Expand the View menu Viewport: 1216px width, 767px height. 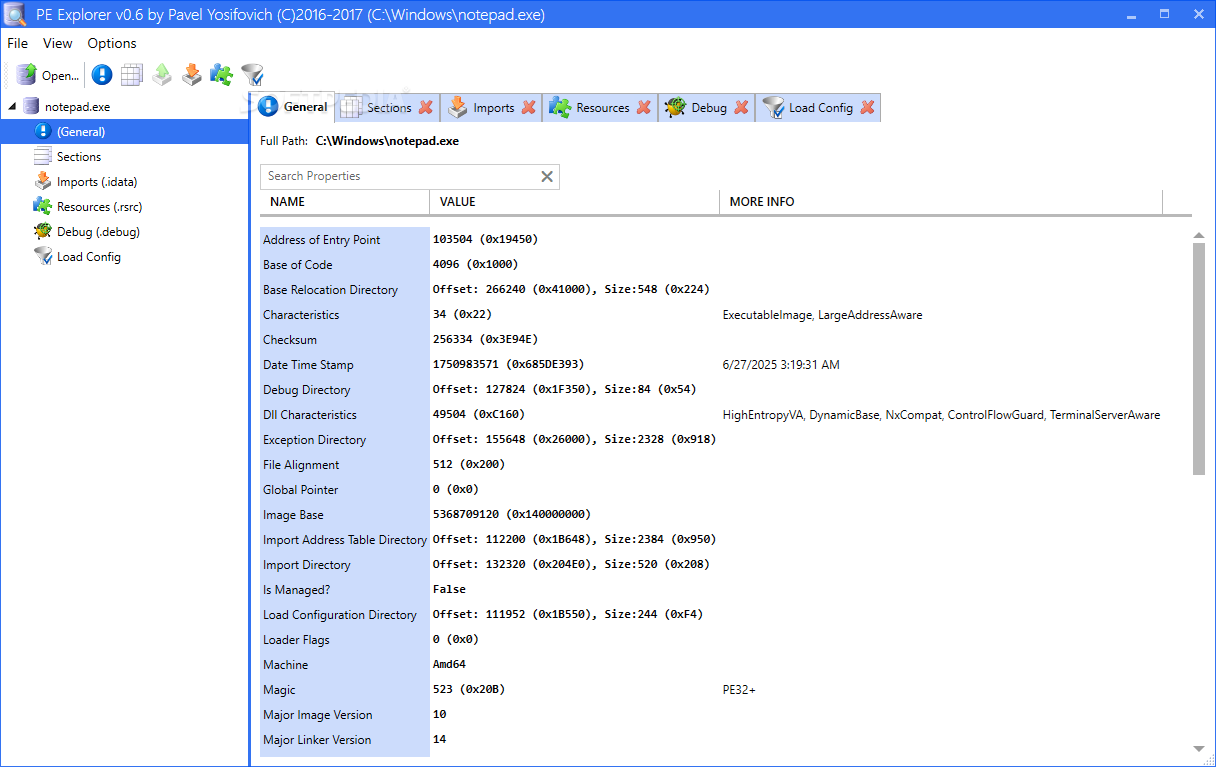(x=57, y=43)
